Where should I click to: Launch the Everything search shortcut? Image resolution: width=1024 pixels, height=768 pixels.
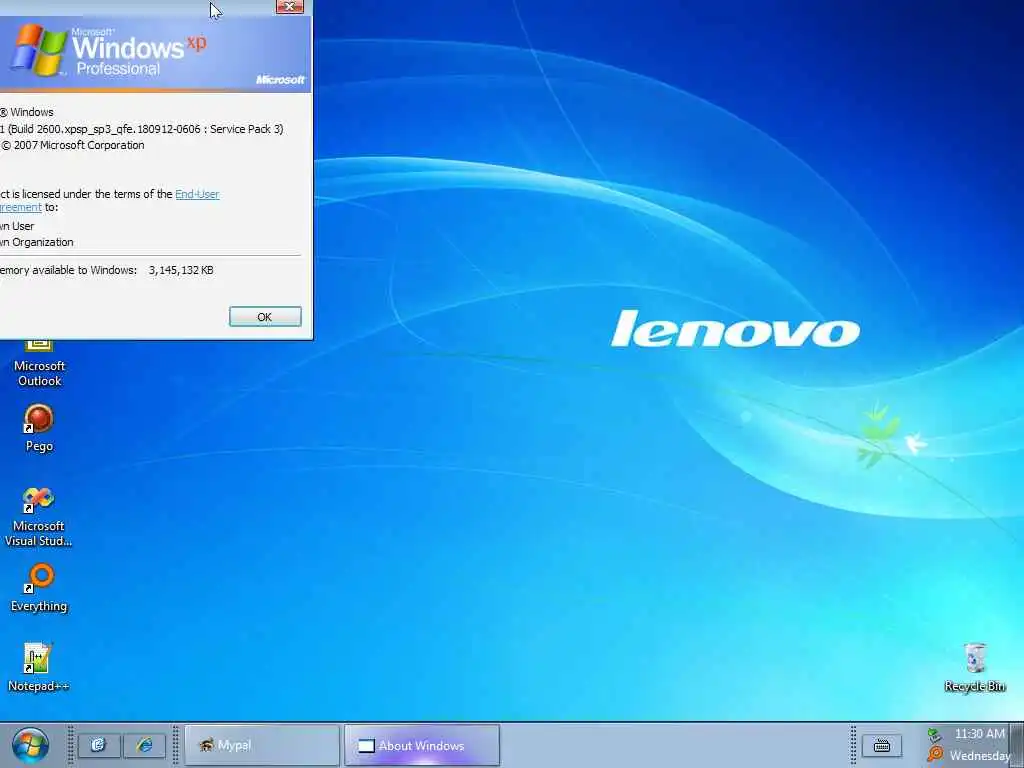coord(39,588)
